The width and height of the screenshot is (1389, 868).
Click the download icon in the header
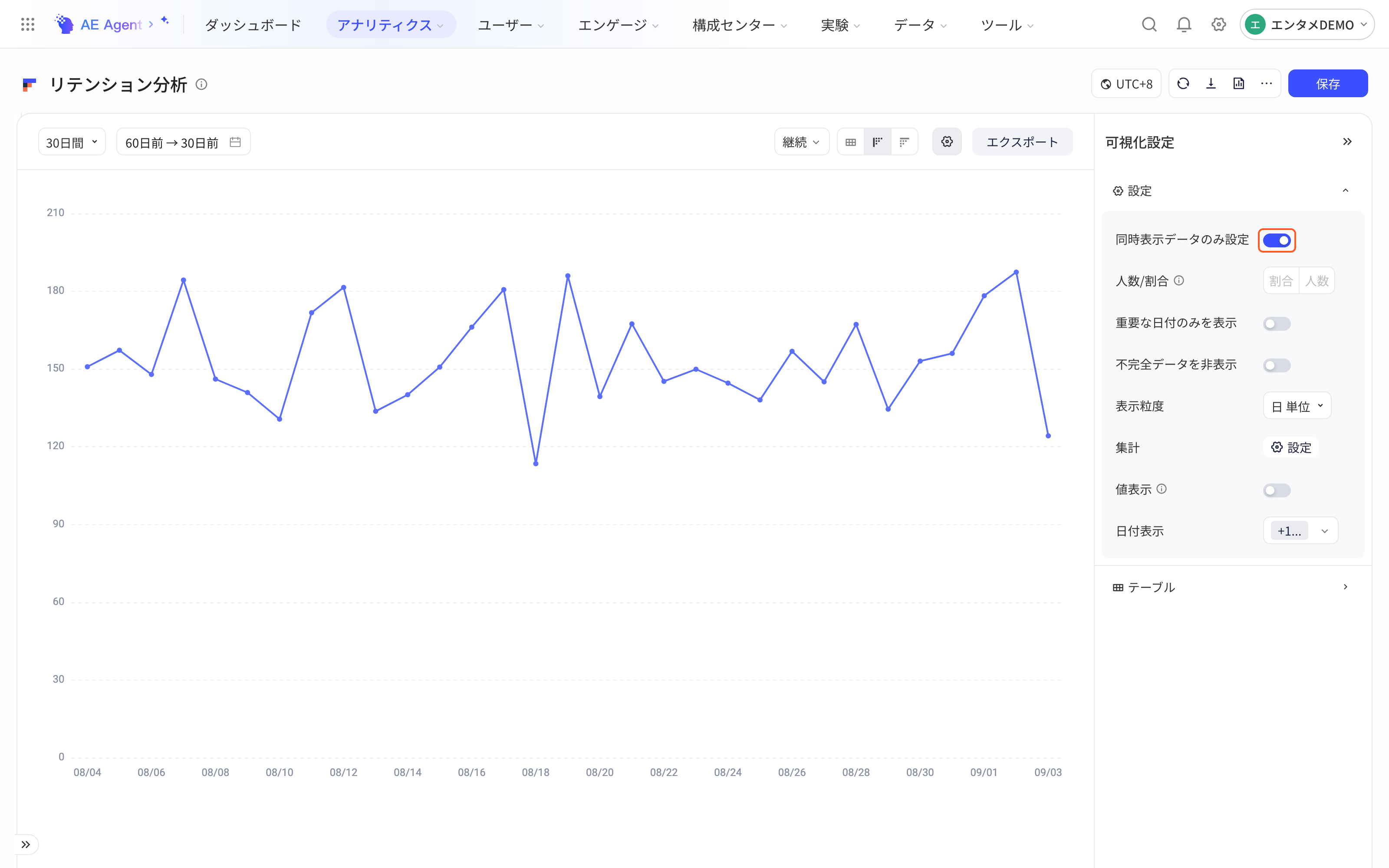click(1211, 84)
